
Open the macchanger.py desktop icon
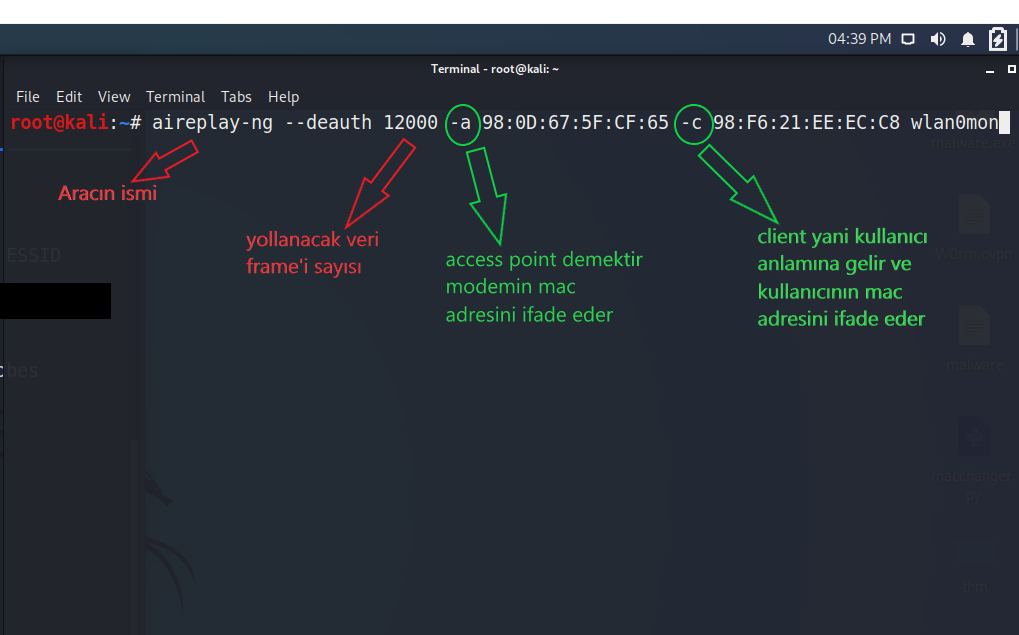click(x=973, y=440)
